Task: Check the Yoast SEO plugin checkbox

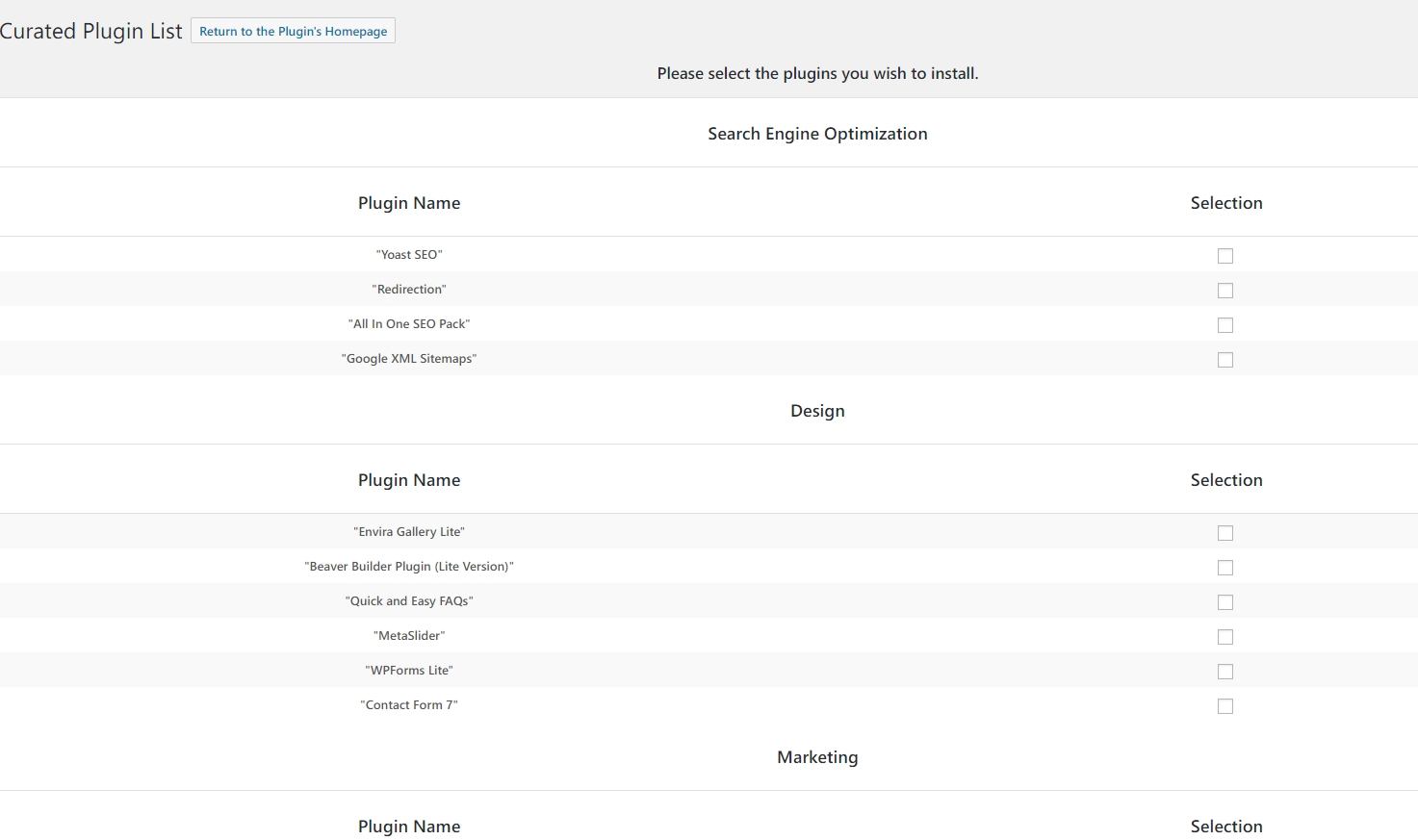Action: coord(1225,256)
